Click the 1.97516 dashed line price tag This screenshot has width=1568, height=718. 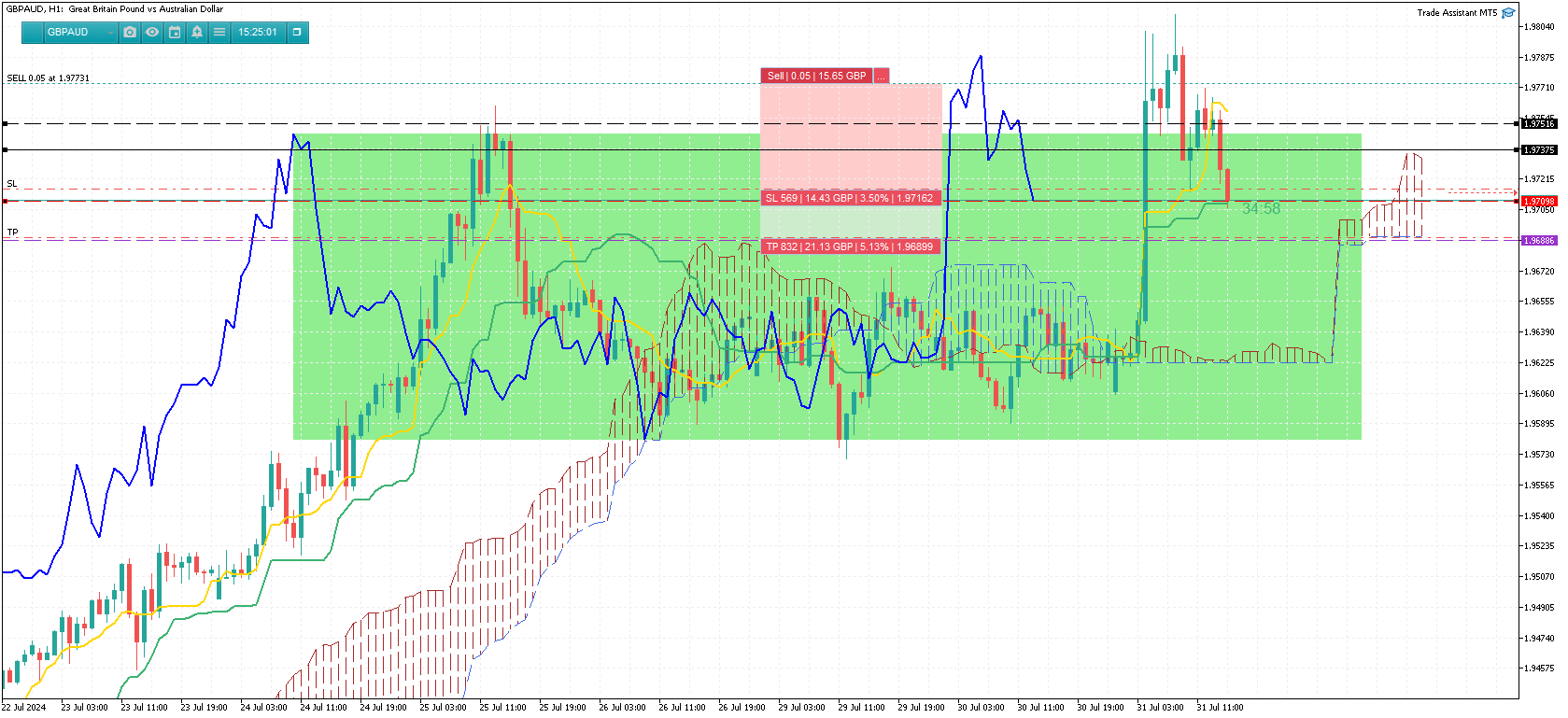point(1539,123)
